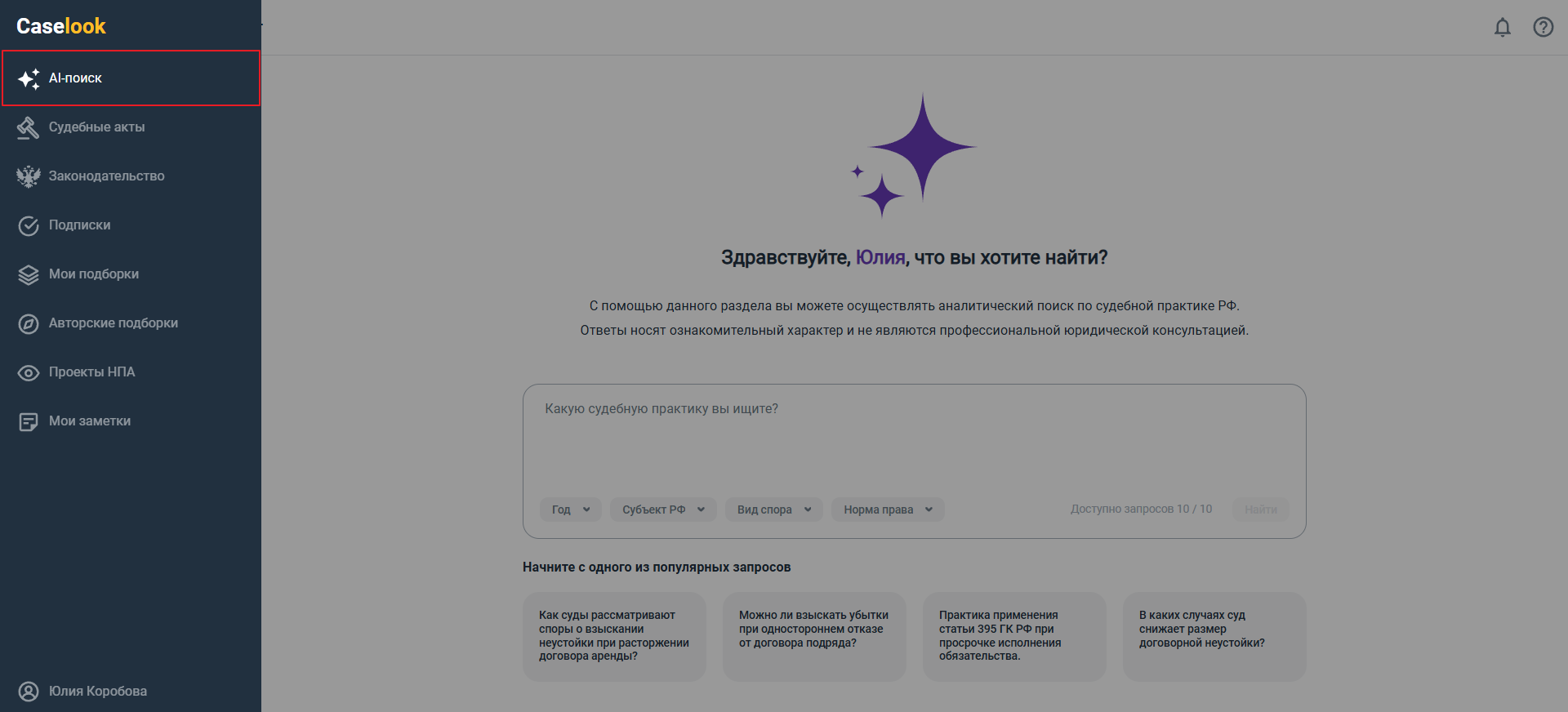Click the help question mark icon
This screenshot has height=712, width=1568.
click(1543, 28)
